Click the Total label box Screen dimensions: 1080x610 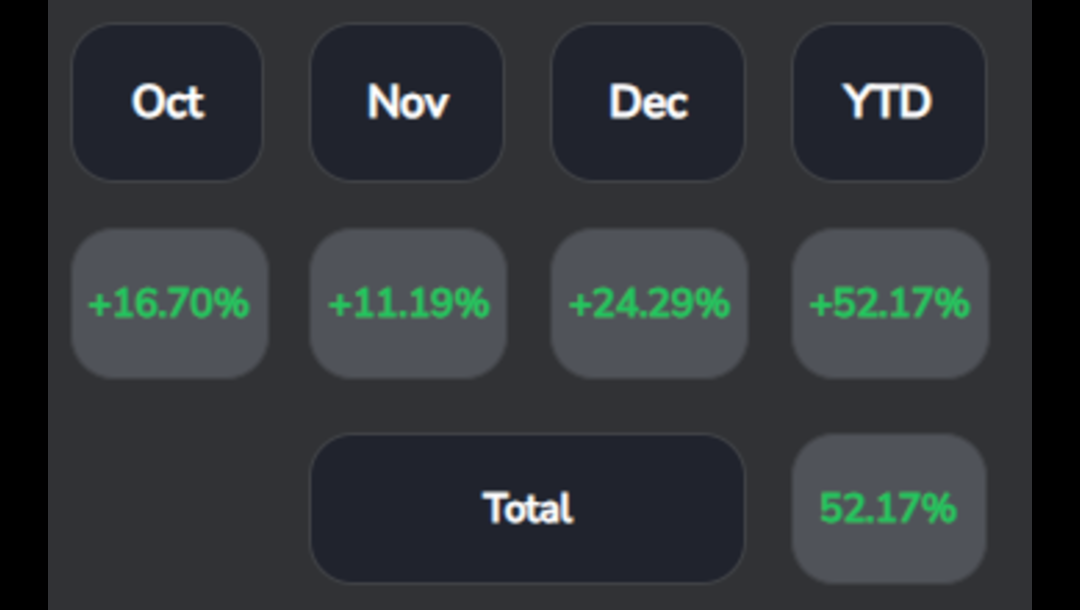528,508
